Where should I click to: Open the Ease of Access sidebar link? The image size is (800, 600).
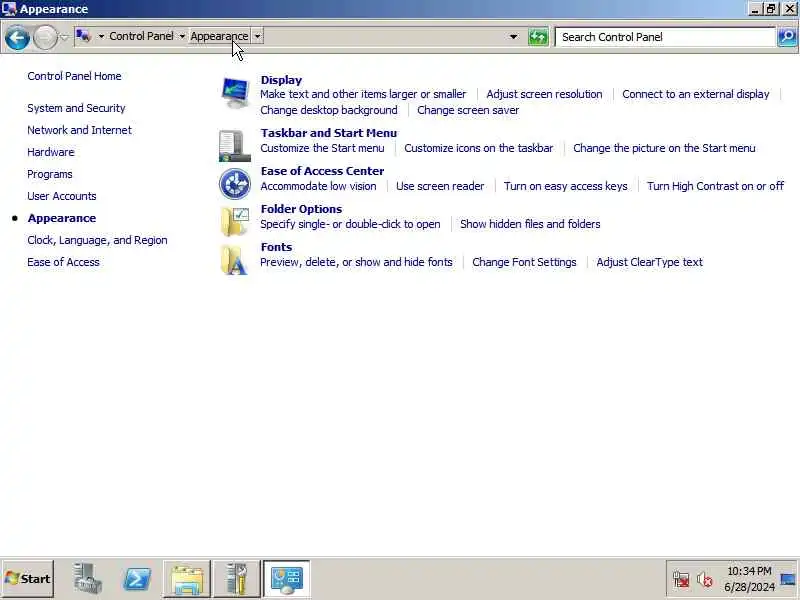(x=63, y=262)
